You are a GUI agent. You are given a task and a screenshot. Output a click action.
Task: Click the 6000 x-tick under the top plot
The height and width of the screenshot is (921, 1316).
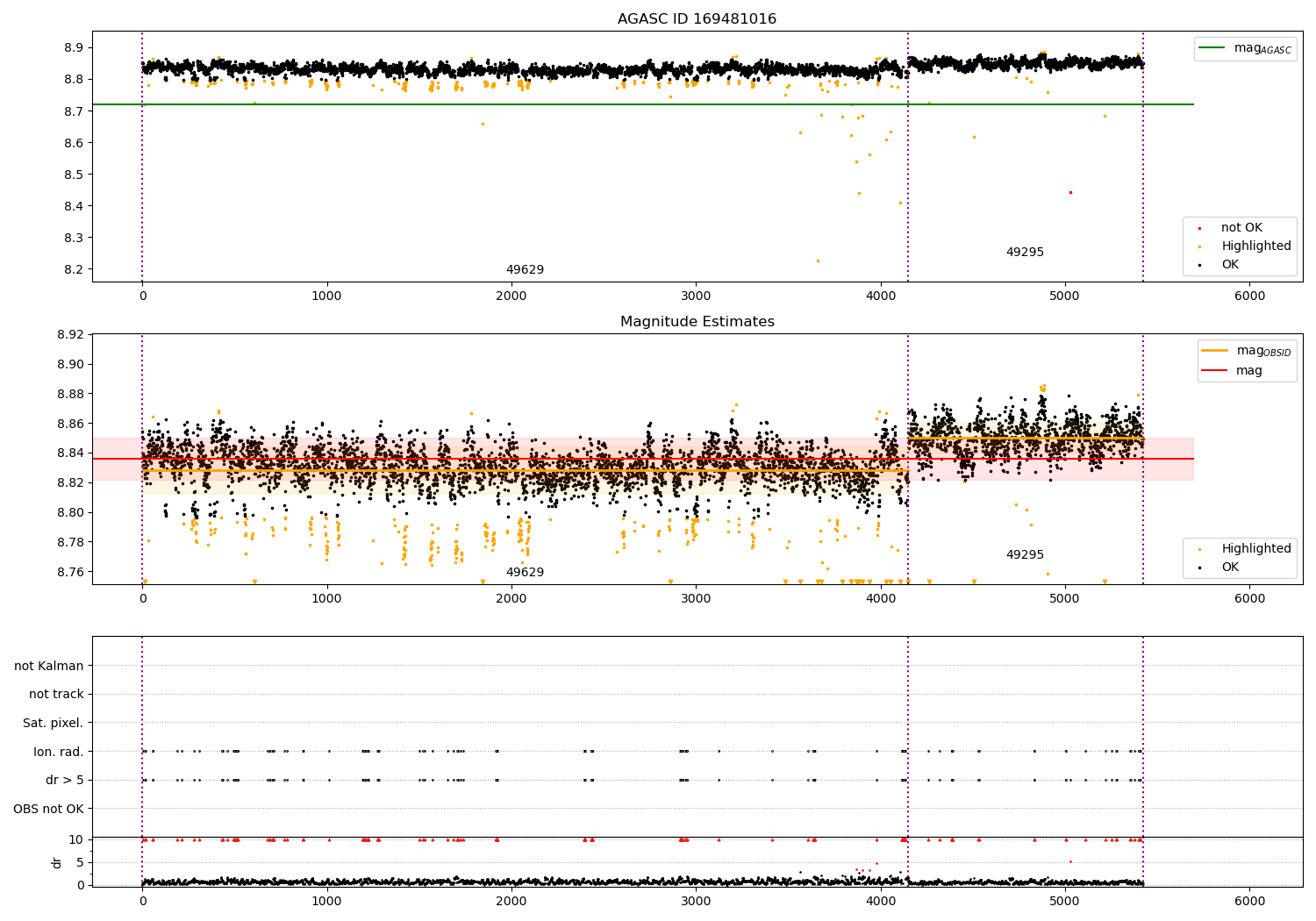click(x=1249, y=296)
